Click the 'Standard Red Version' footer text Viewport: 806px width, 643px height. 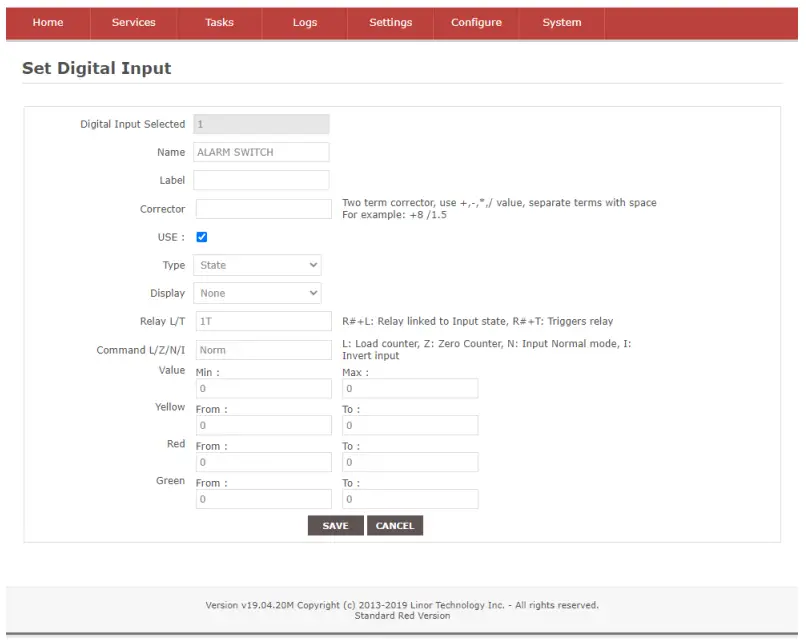(x=402, y=616)
